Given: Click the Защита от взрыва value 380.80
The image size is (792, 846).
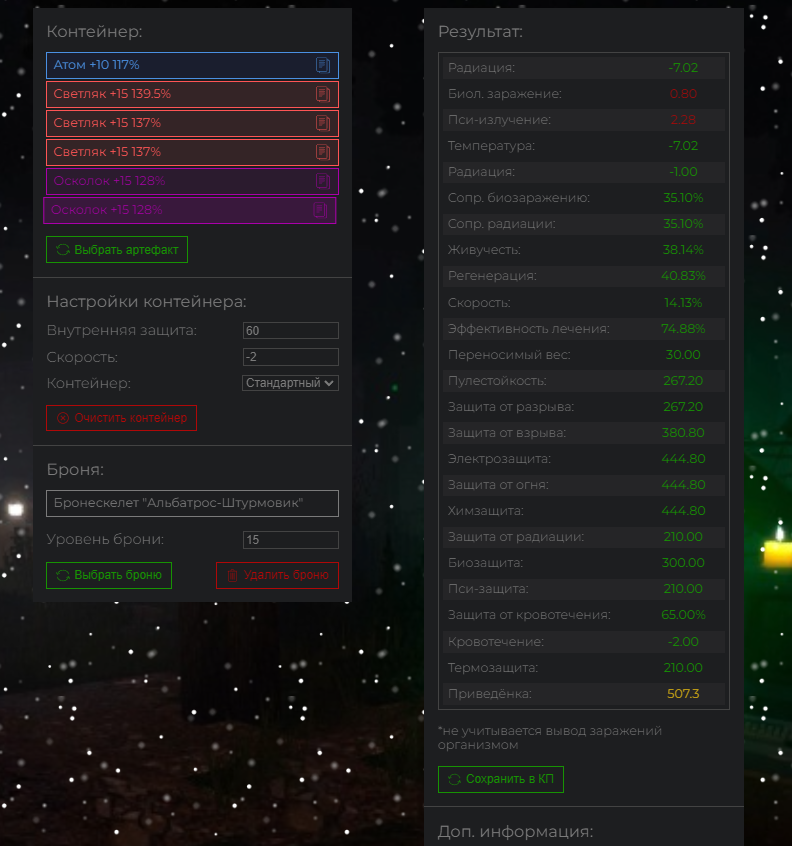Looking at the screenshot, I should tap(683, 433).
